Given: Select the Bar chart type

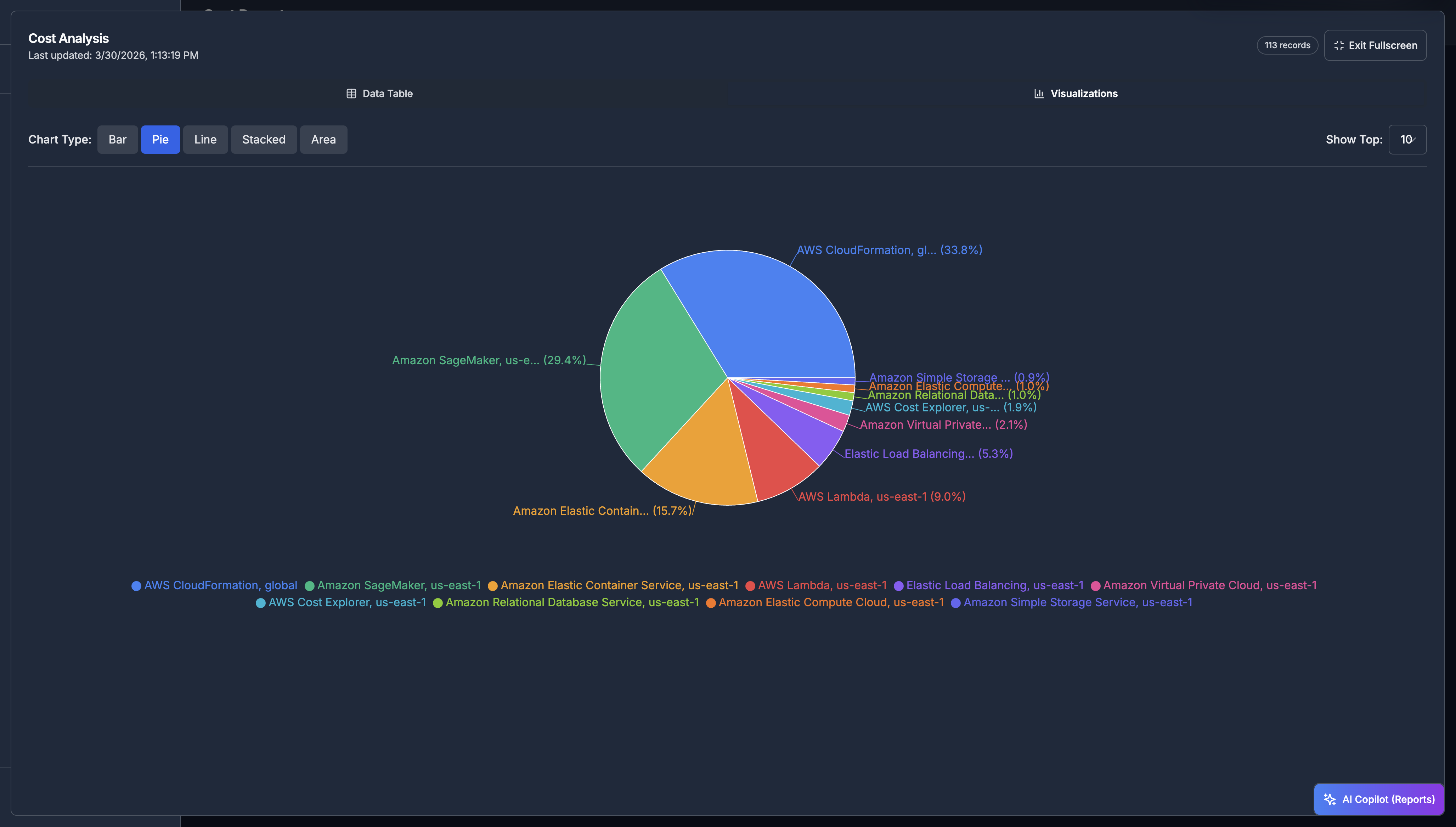Looking at the screenshot, I should click(x=118, y=139).
